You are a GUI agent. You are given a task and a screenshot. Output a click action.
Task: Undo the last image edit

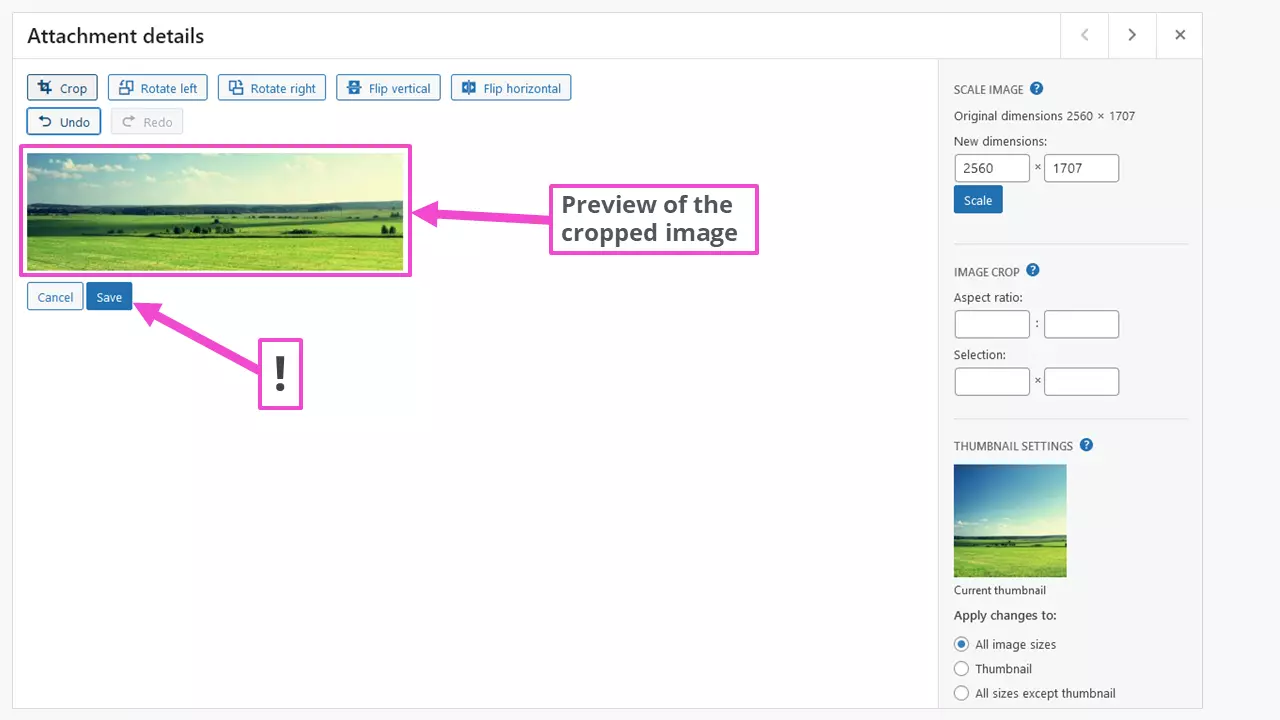[63, 121]
